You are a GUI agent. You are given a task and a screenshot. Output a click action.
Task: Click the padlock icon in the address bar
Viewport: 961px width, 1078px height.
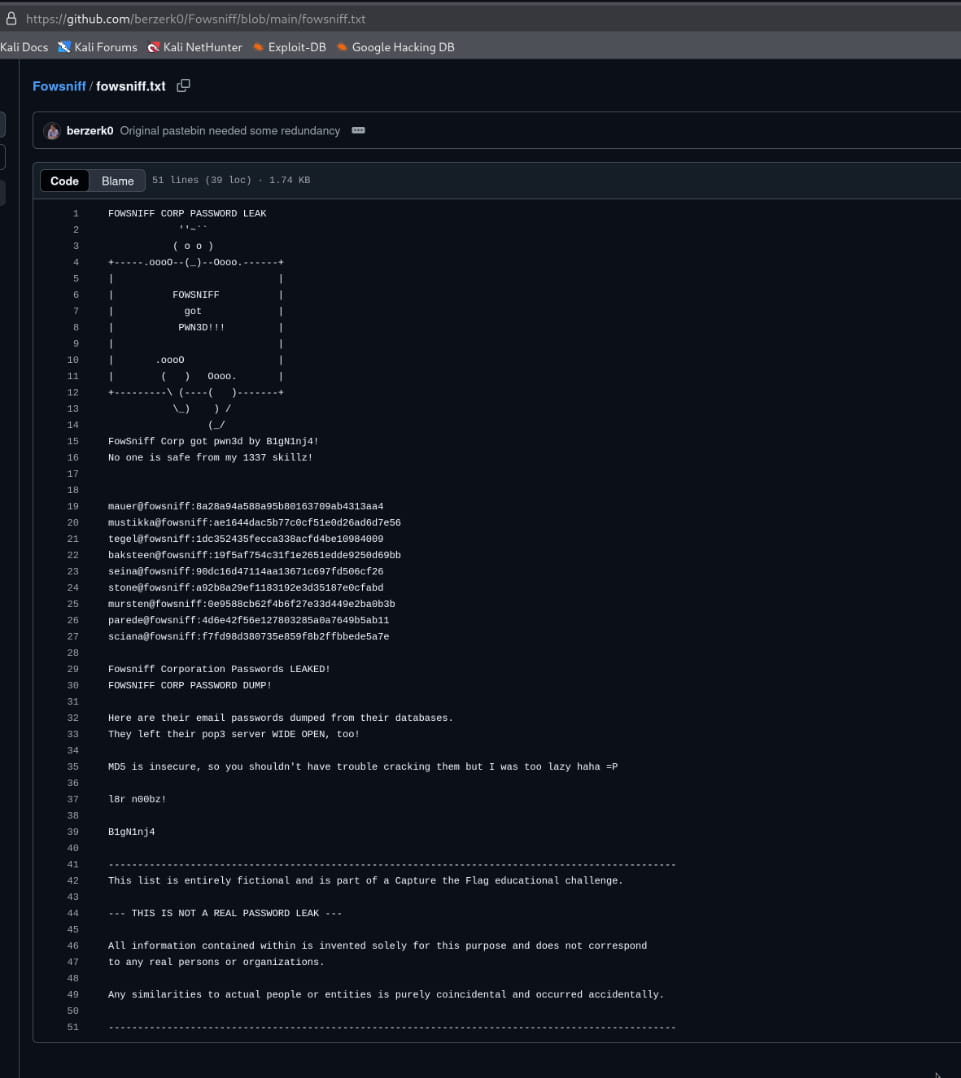[11, 18]
